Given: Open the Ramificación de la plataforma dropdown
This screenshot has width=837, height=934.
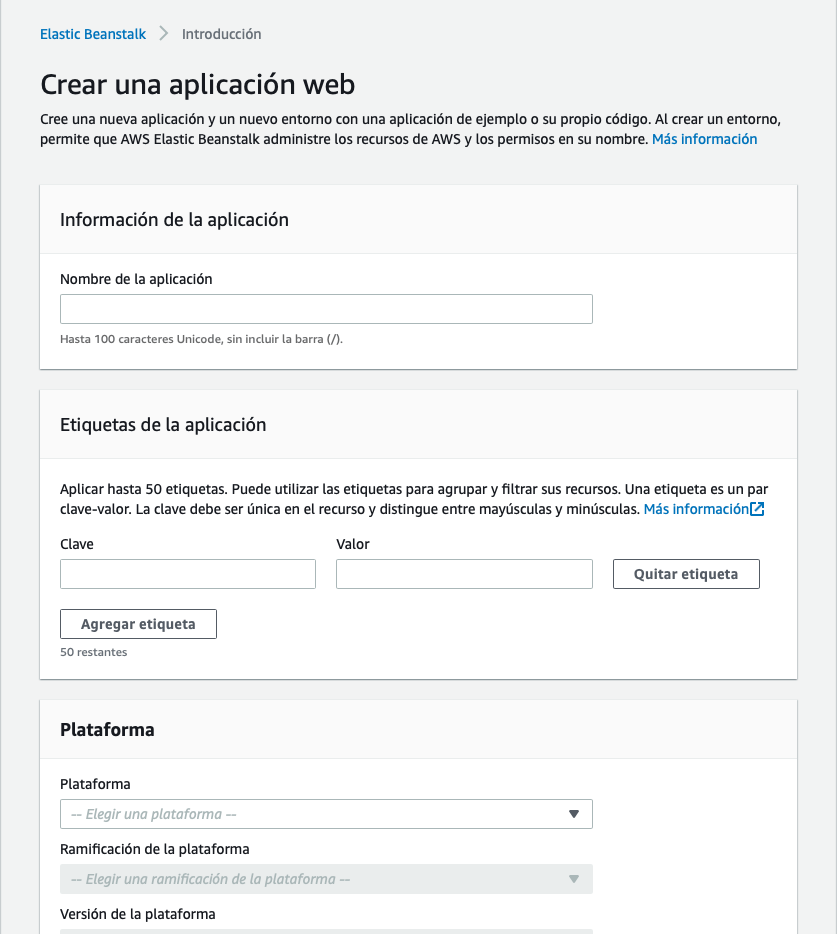Looking at the screenshot, I should 326,879.
